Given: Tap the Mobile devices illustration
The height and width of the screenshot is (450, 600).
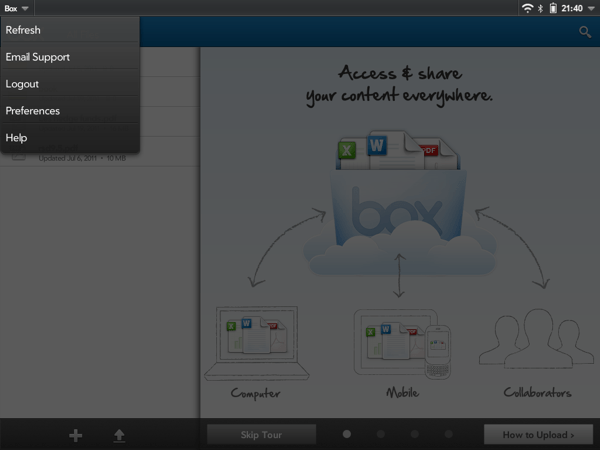Looking at the screenshot, I should tap(402, 344).
